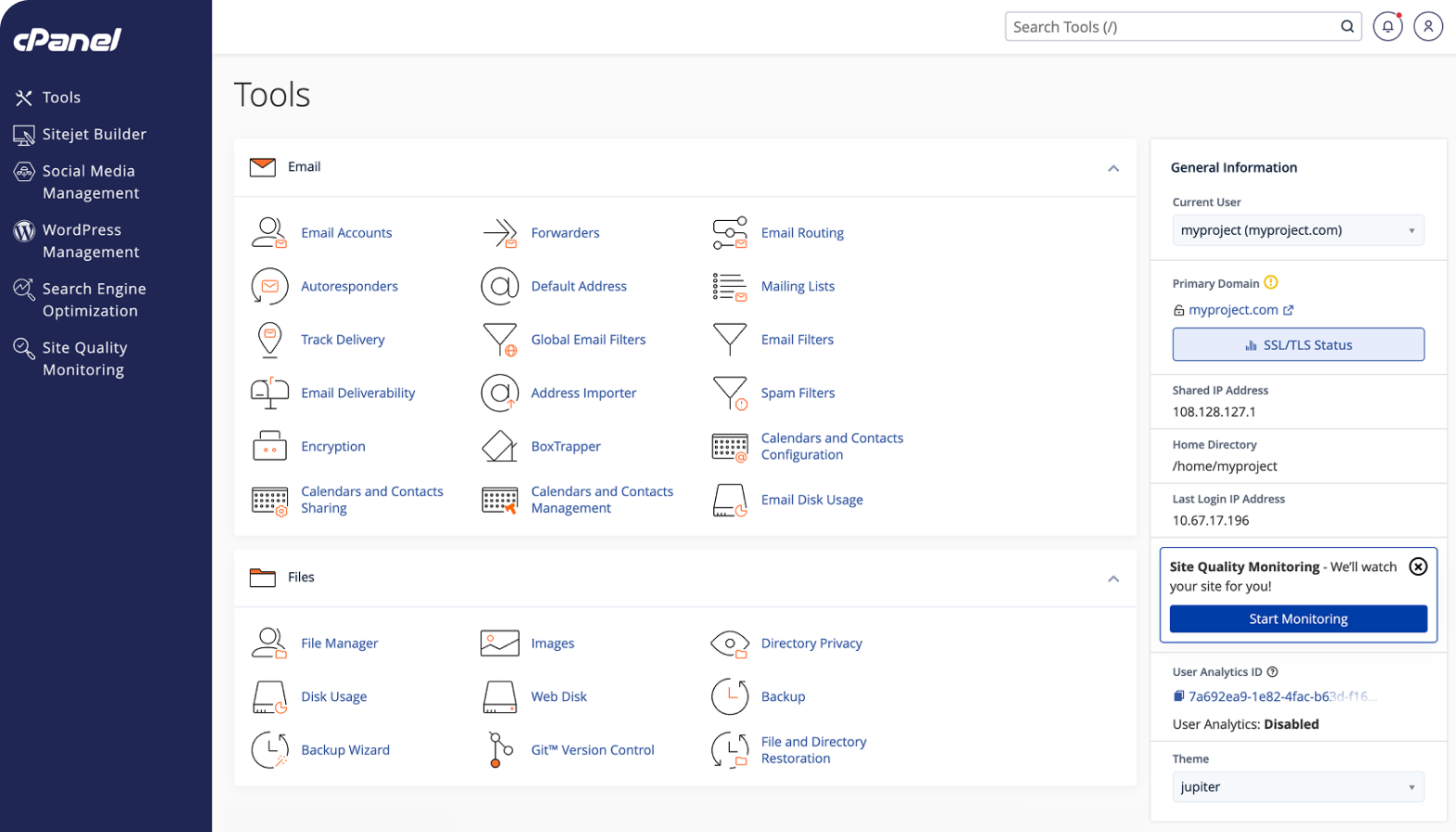Image resolution: width=1456 pixels, height=832 pixels.
Task: Click the Mailing Lists icon
Action: click(x=730, y=286)
